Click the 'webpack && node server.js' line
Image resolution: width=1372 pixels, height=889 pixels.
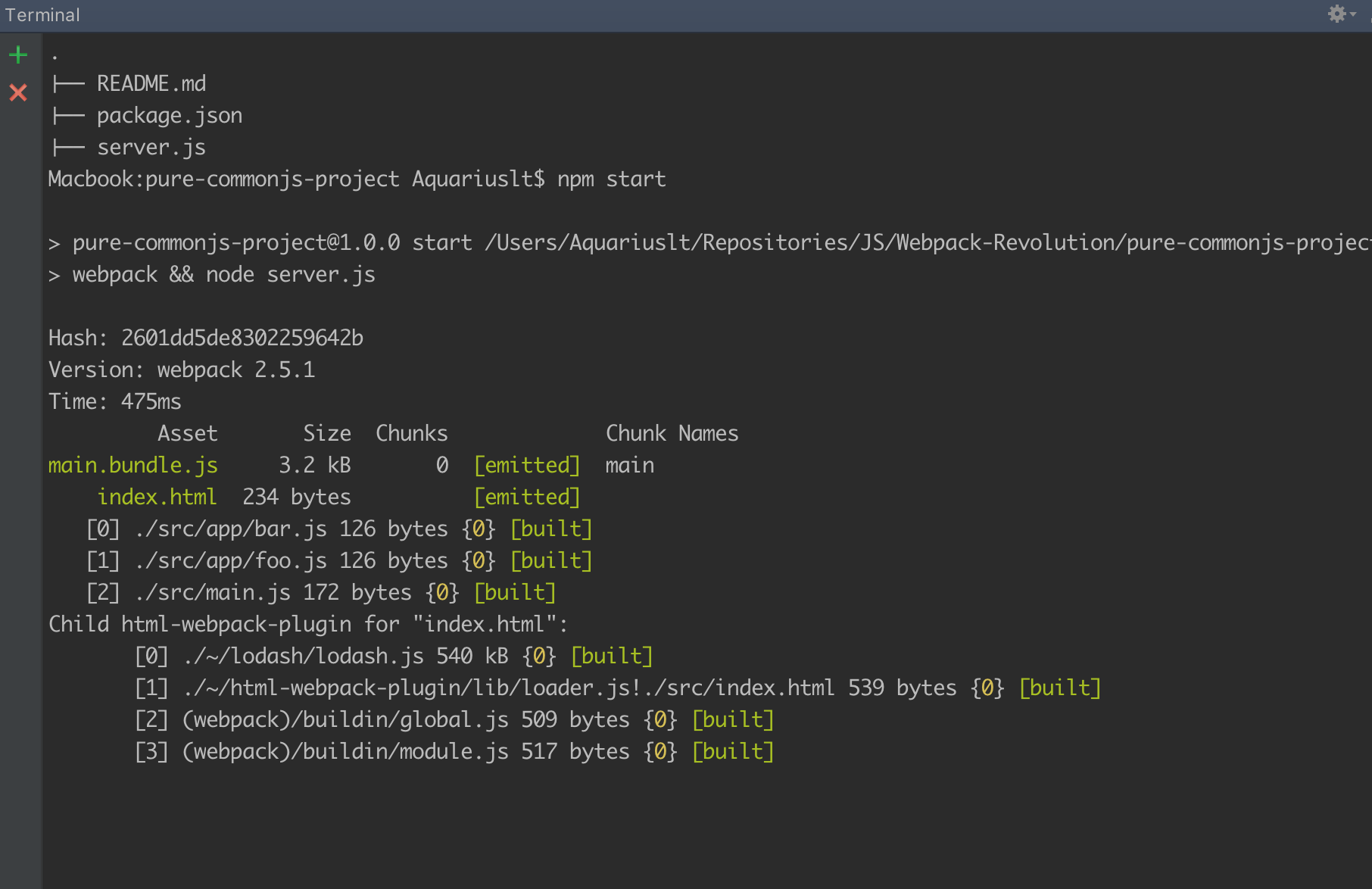(x=212, y=274)
